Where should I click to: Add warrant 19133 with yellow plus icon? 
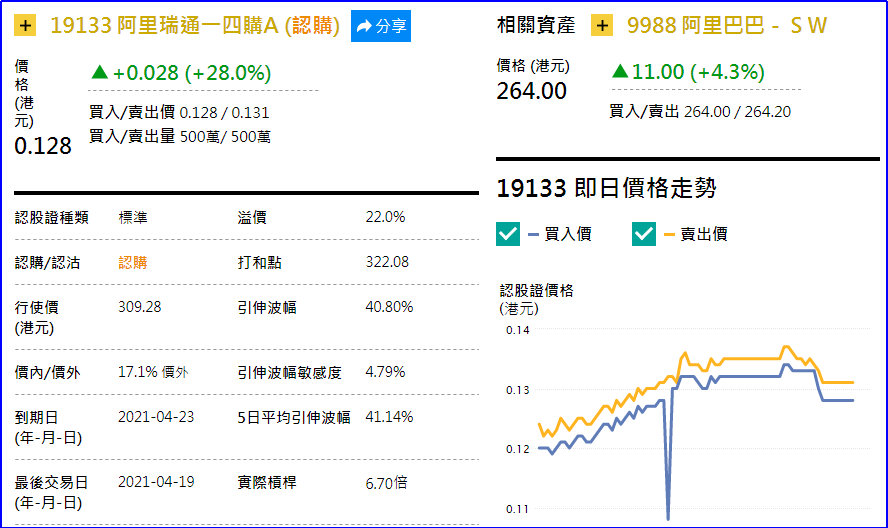click(x=25, y=25)
